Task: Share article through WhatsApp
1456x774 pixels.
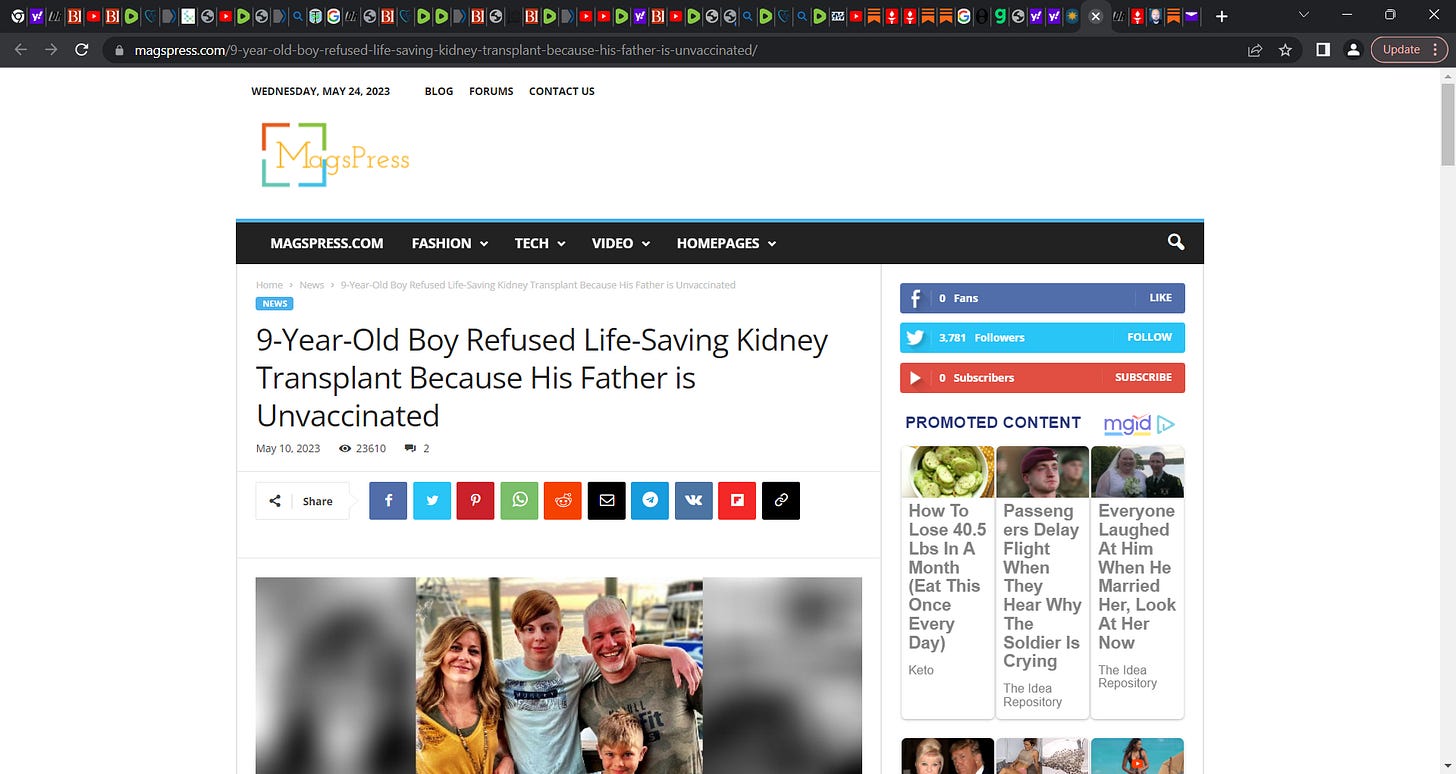Action: click(519, 500)
